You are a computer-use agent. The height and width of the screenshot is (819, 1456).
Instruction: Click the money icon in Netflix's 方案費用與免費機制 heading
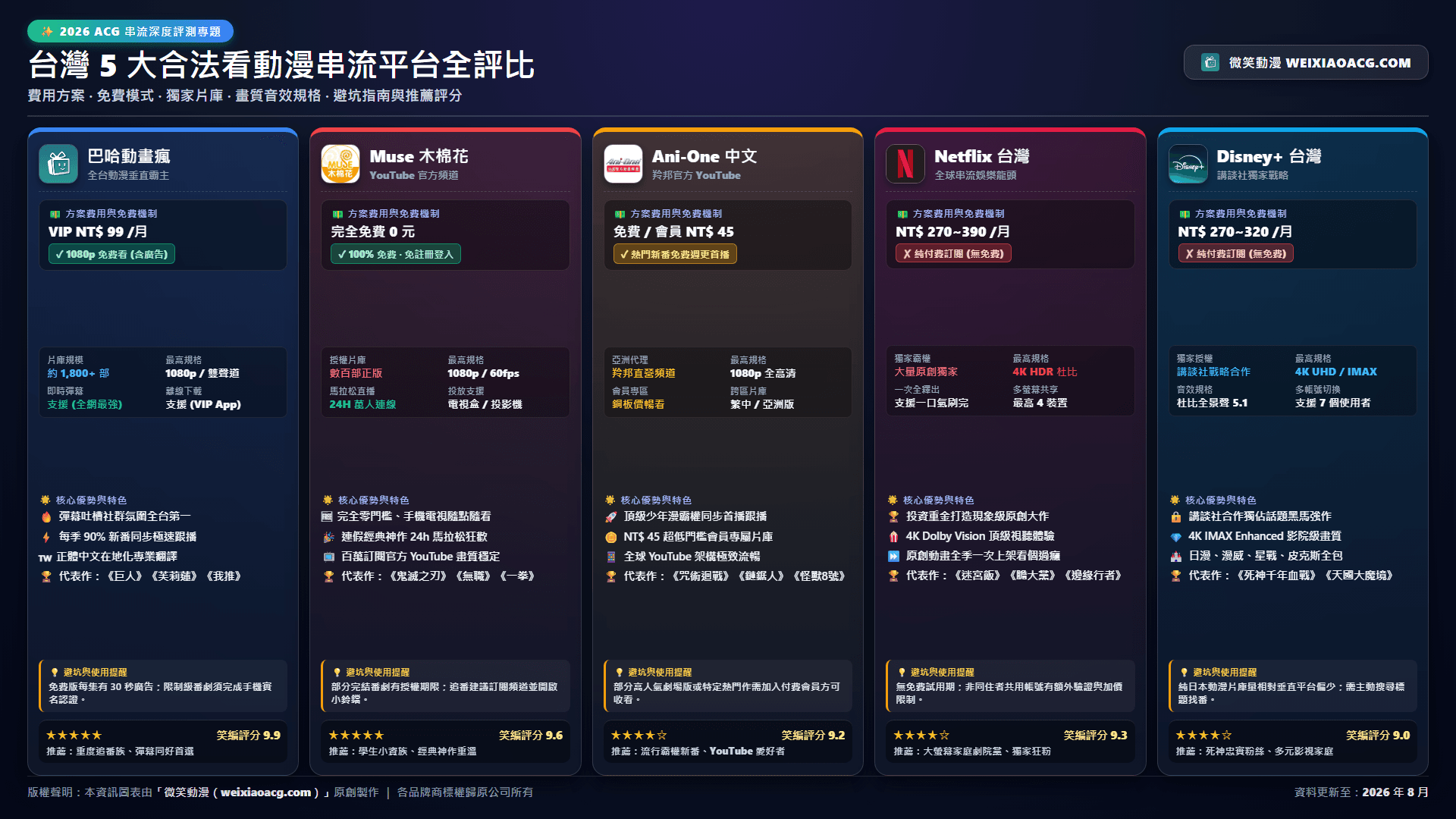(902, 214)
